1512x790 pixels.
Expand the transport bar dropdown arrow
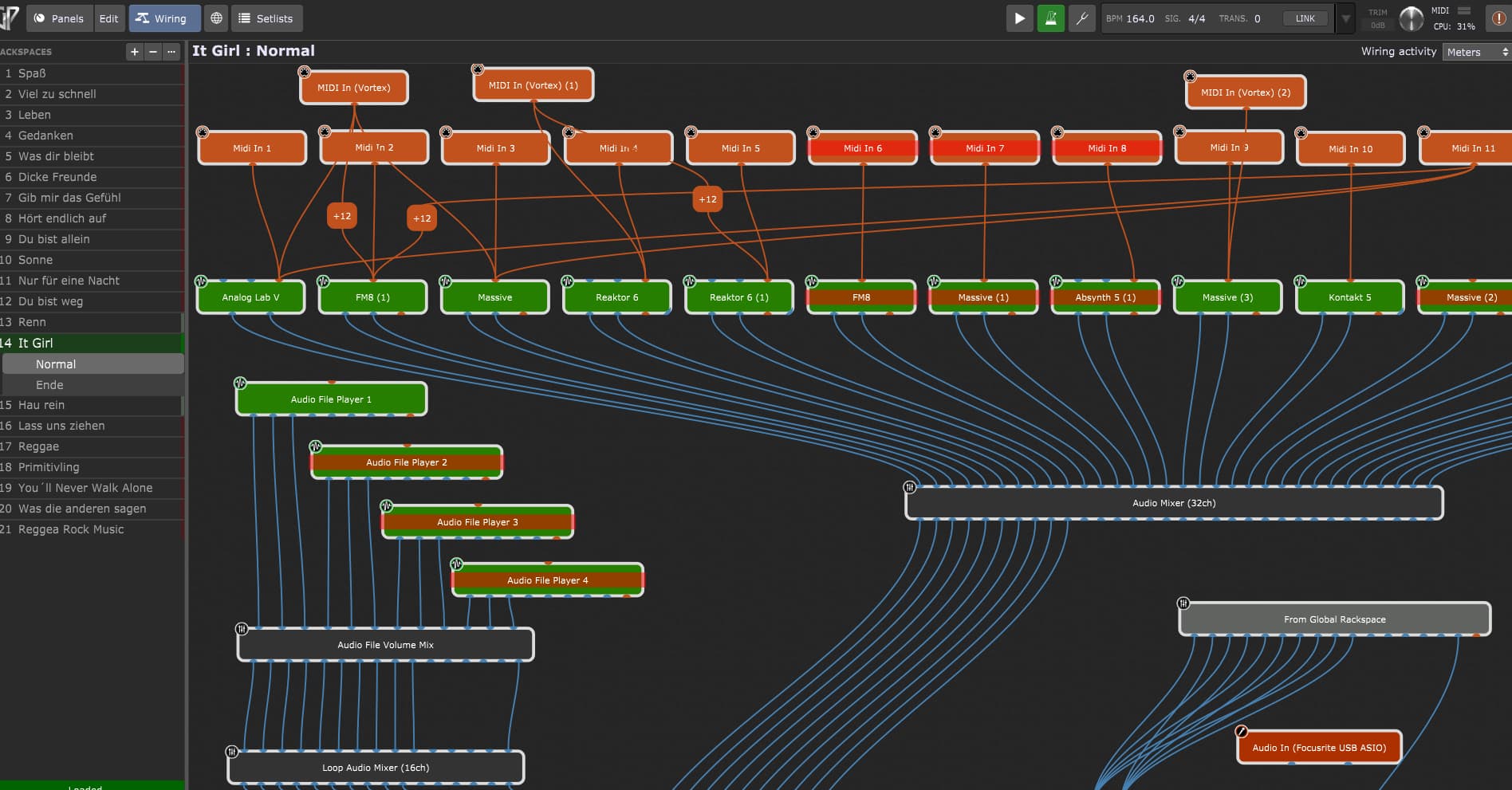tap(1346, 18)
